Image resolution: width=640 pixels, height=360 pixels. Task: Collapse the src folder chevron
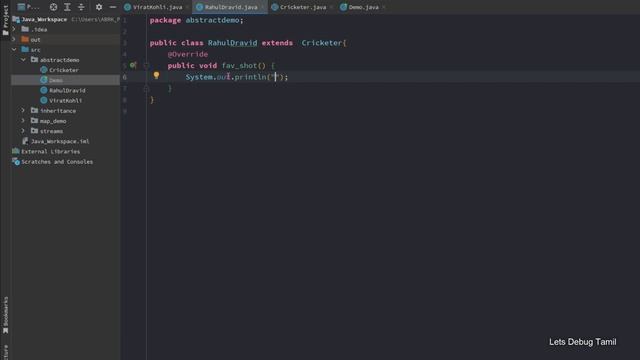click(x=14, y=50)
